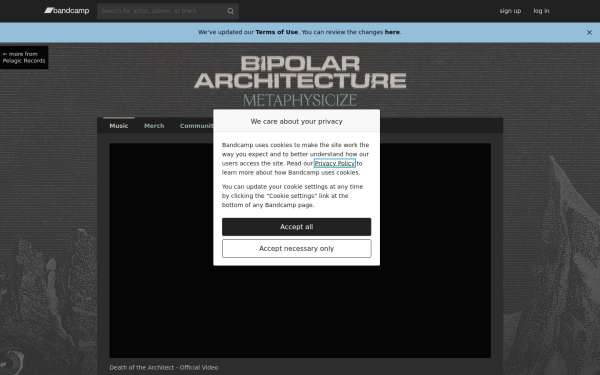
Task: Follow the 'here' link in banner
Action: 392,32
